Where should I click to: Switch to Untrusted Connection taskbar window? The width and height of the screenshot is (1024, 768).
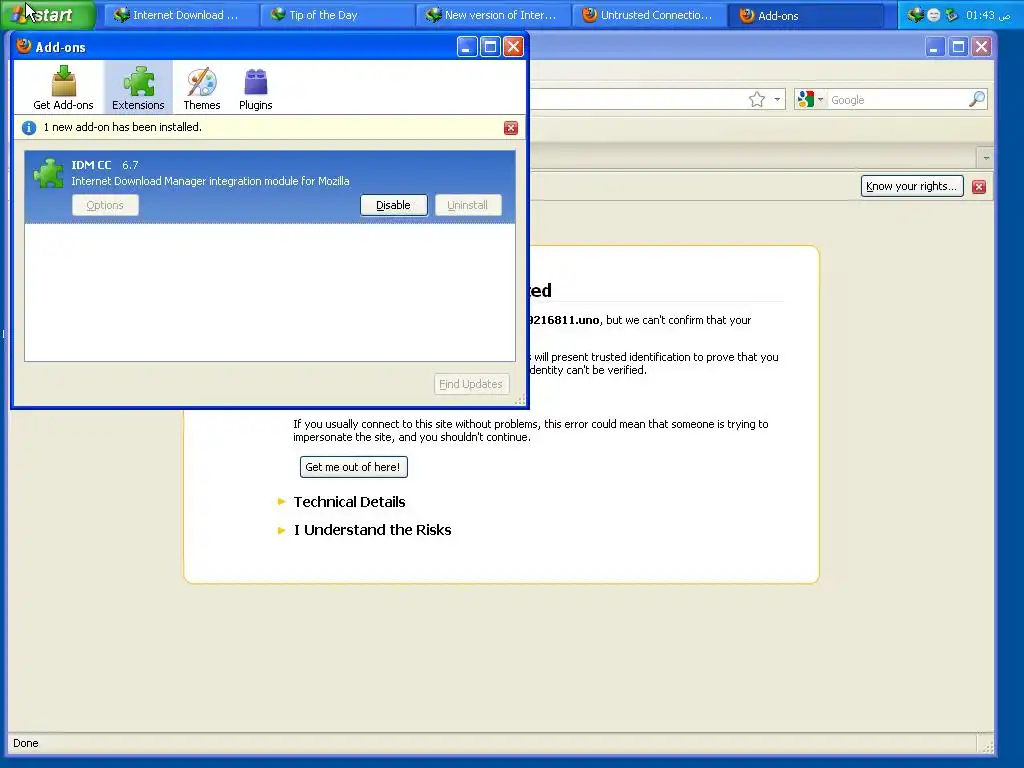(x=648, y=15)
